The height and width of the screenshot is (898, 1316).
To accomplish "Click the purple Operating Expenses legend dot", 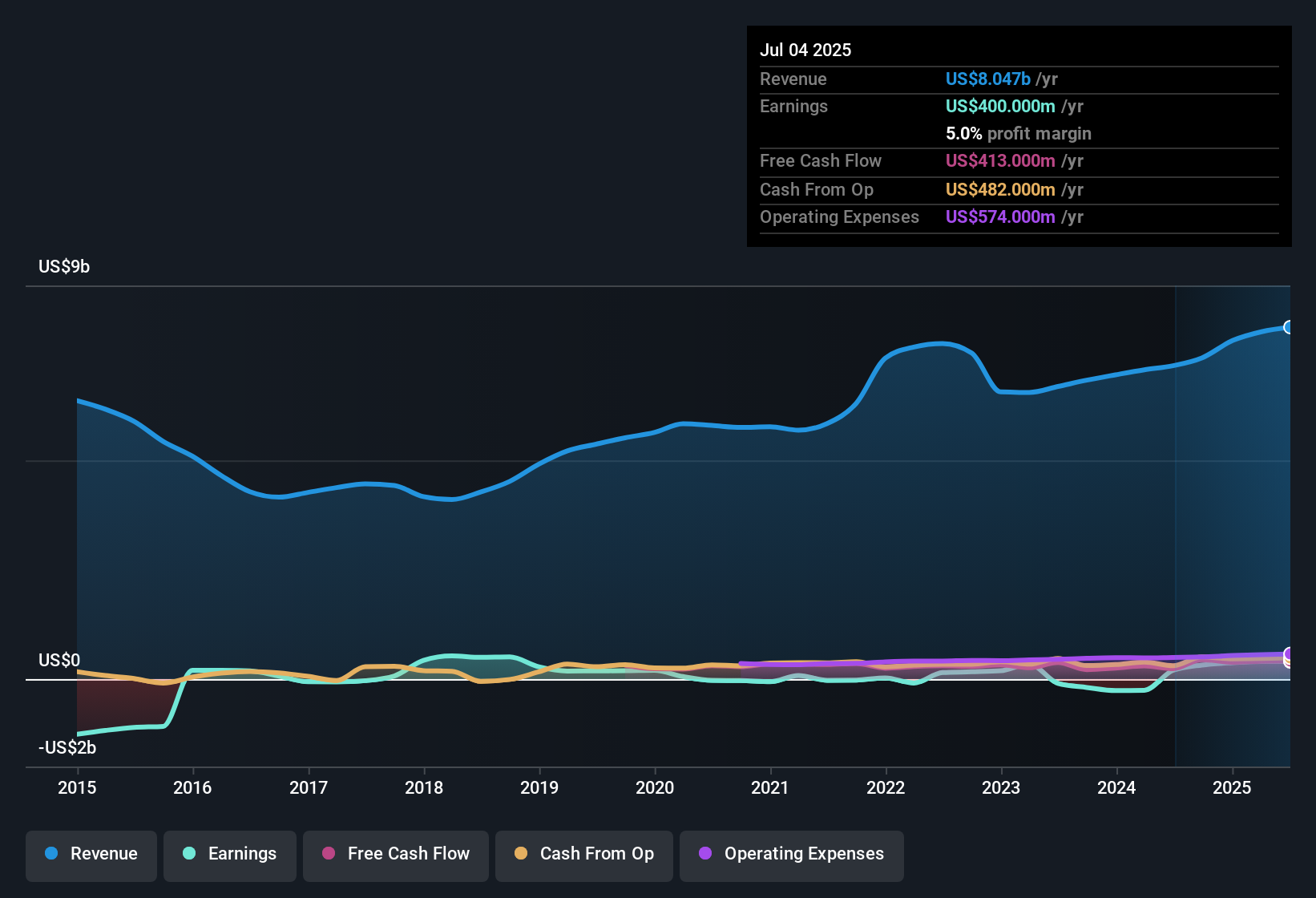I will pos(706,854).
